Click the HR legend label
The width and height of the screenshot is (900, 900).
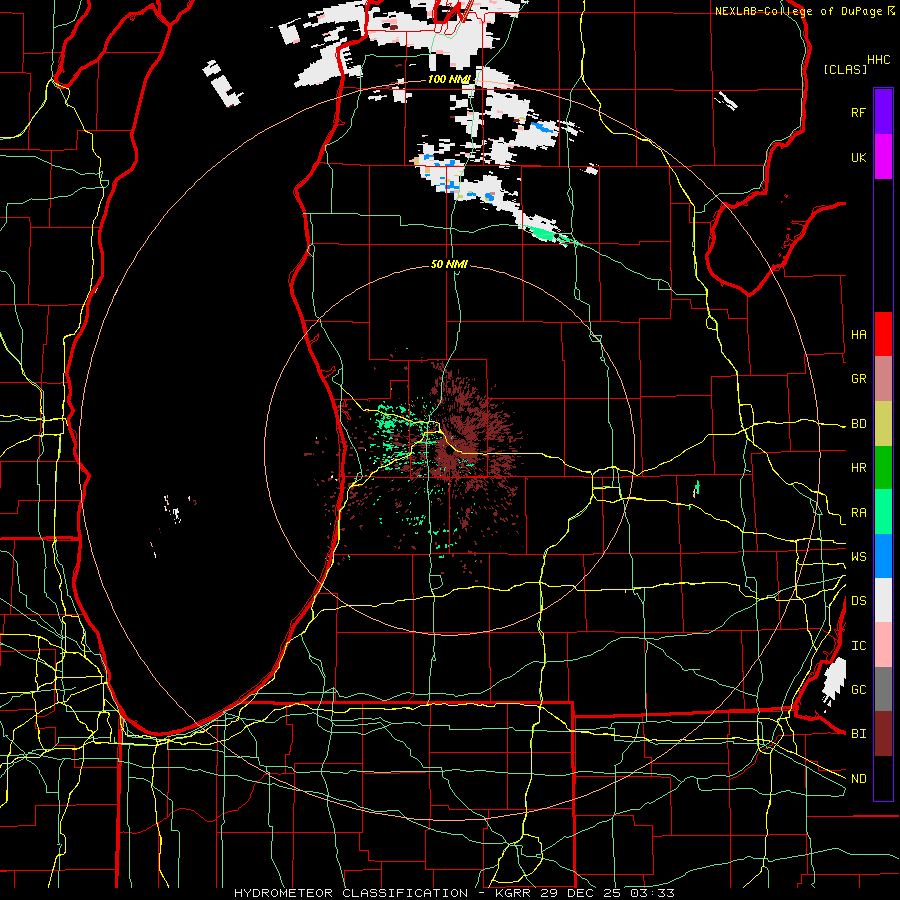pos(858,468)
